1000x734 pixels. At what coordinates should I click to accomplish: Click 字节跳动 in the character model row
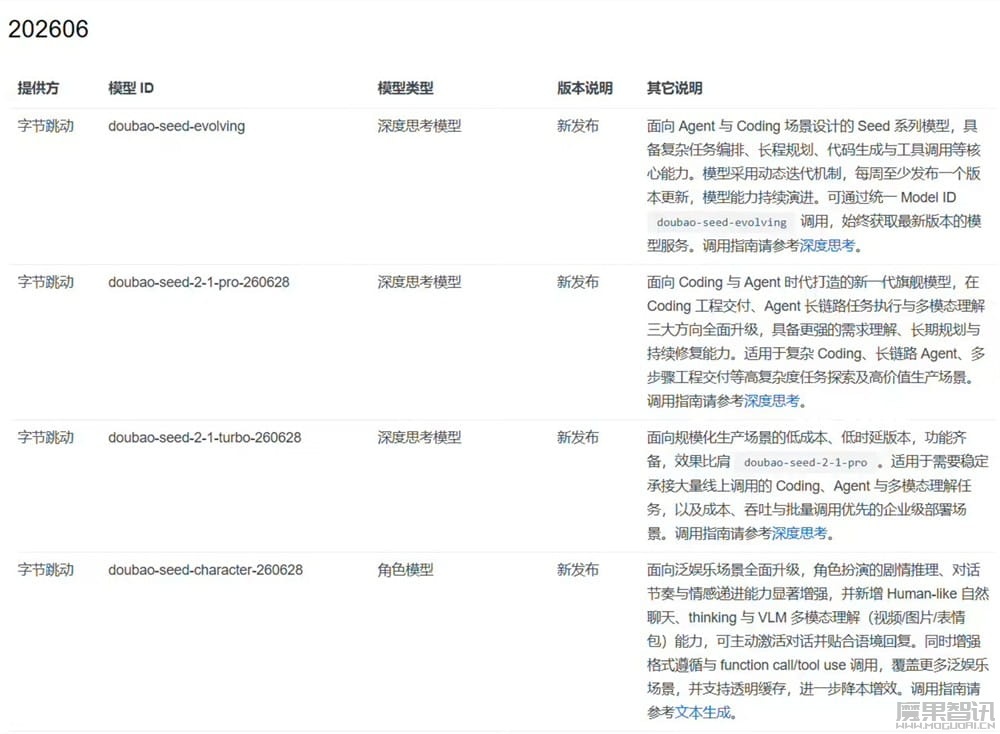45,569
